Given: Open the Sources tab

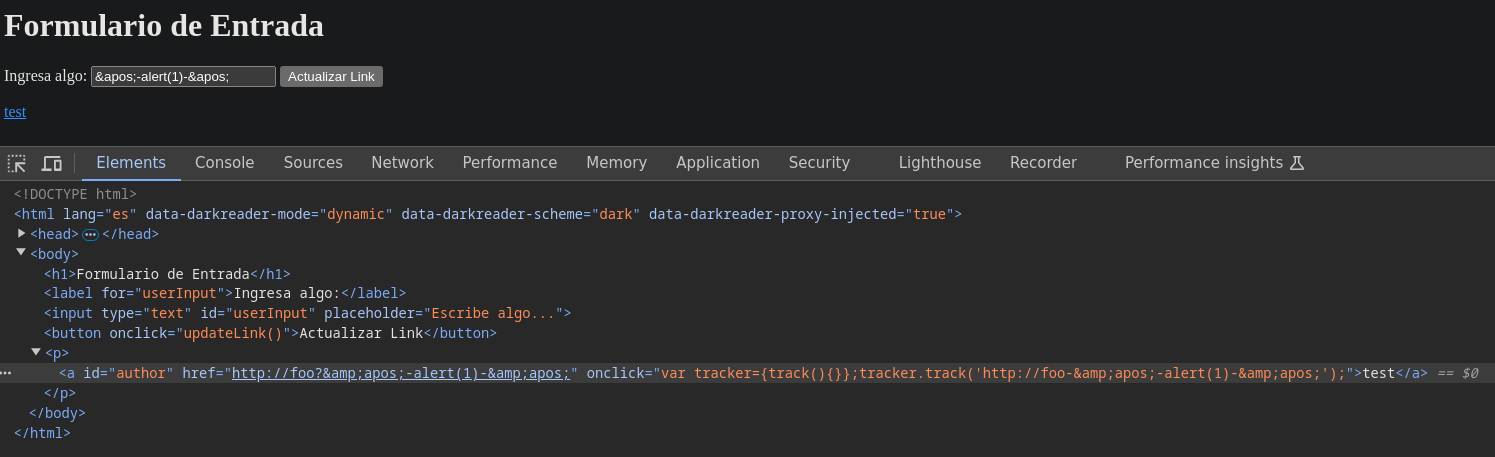Looking at the screenshot, I should pos(313,163).
